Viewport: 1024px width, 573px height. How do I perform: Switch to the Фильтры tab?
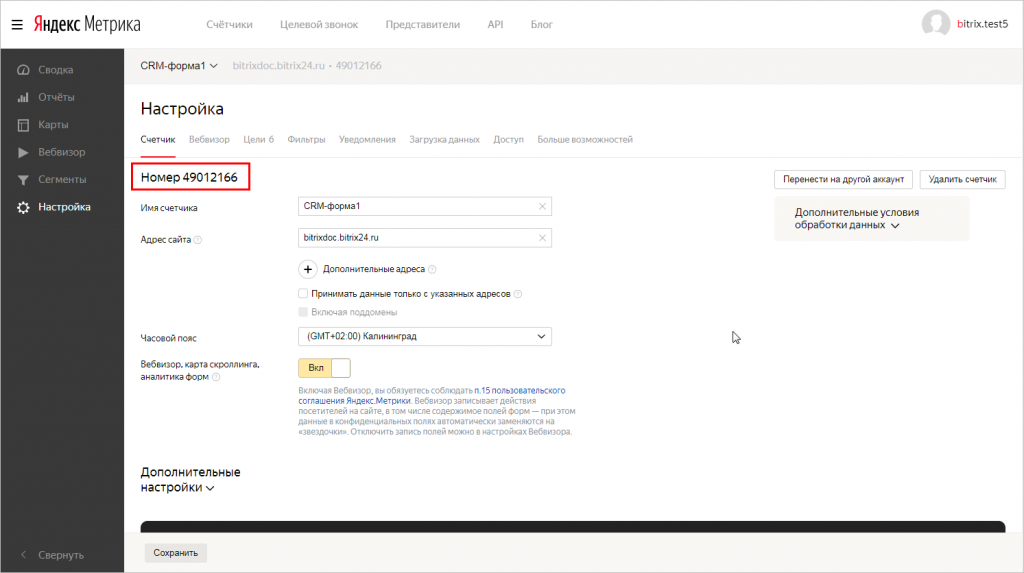click(x=306, y=140)
